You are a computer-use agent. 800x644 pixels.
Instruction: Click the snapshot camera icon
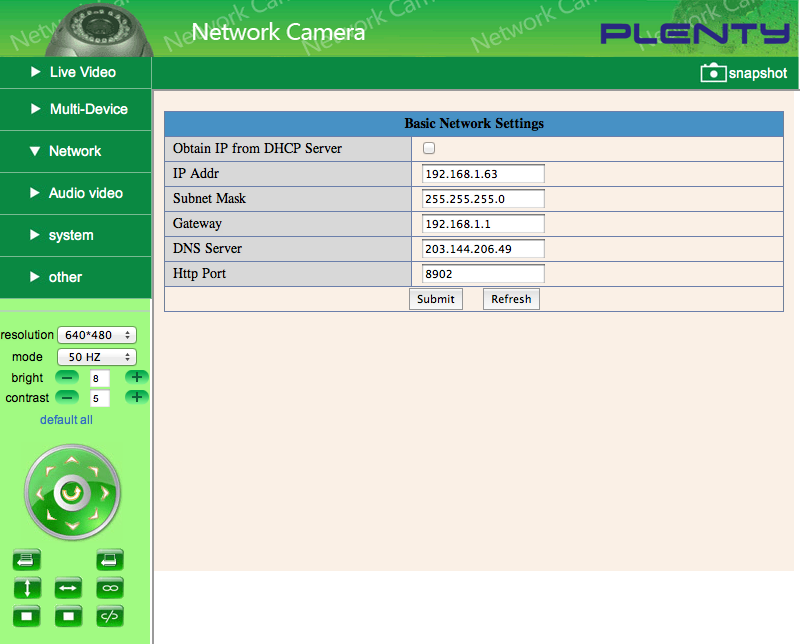pos(713,73)
